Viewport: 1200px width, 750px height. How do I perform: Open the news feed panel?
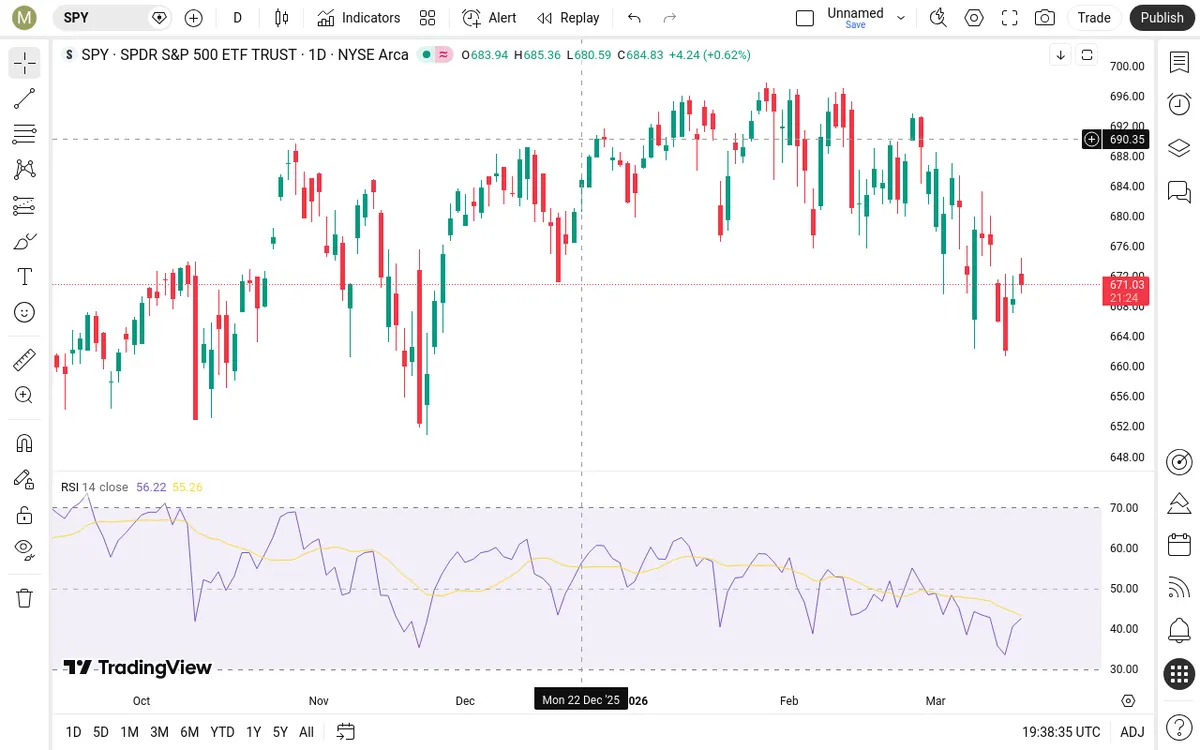pyautogui.click(x=1179, y=588)
